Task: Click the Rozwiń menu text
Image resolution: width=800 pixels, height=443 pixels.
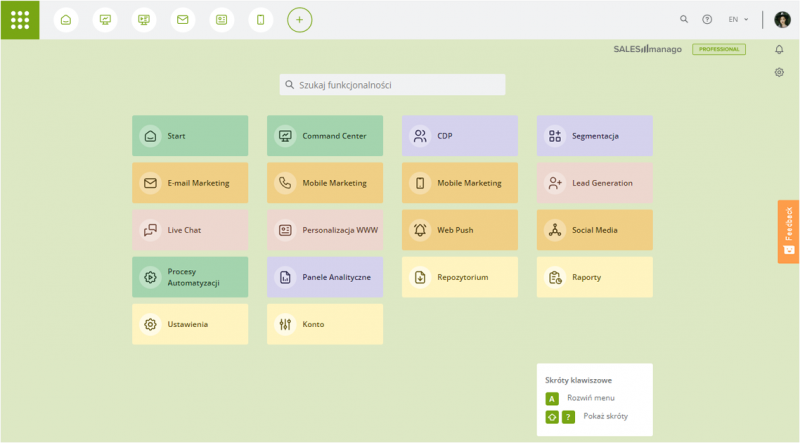Action: (591, 398)
